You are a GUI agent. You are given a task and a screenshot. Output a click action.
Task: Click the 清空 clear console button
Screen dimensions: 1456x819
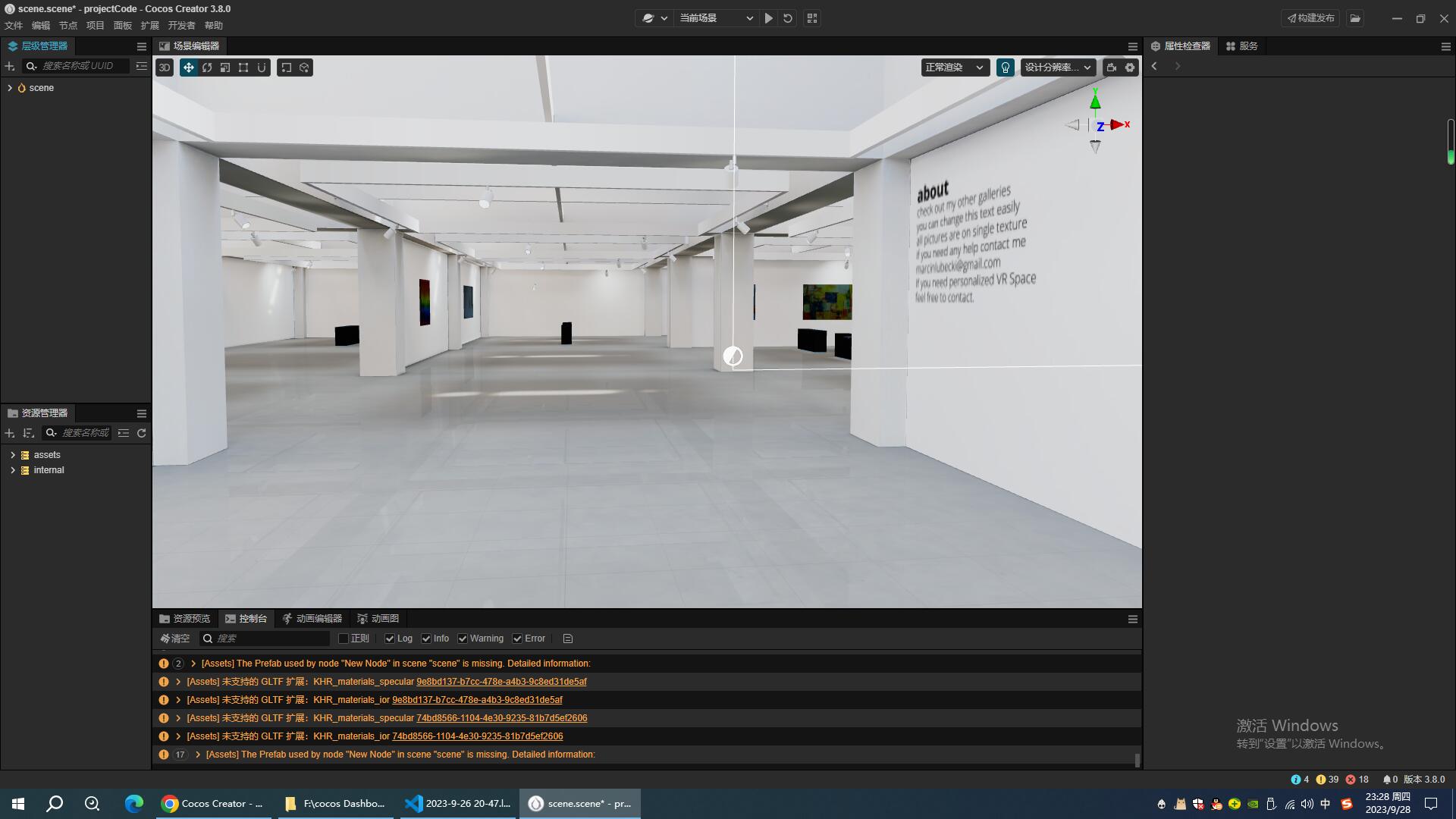175,639
